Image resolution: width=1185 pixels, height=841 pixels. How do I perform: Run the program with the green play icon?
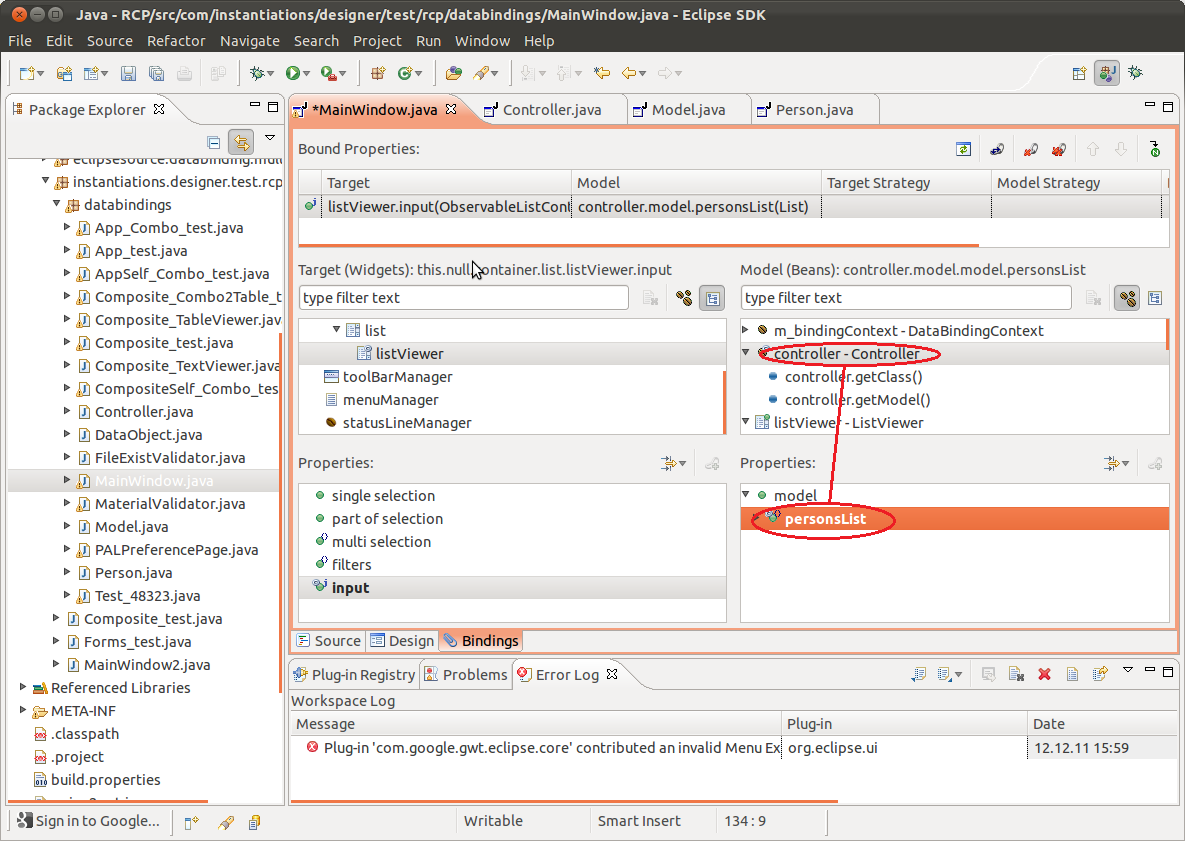tap(292, 73)
